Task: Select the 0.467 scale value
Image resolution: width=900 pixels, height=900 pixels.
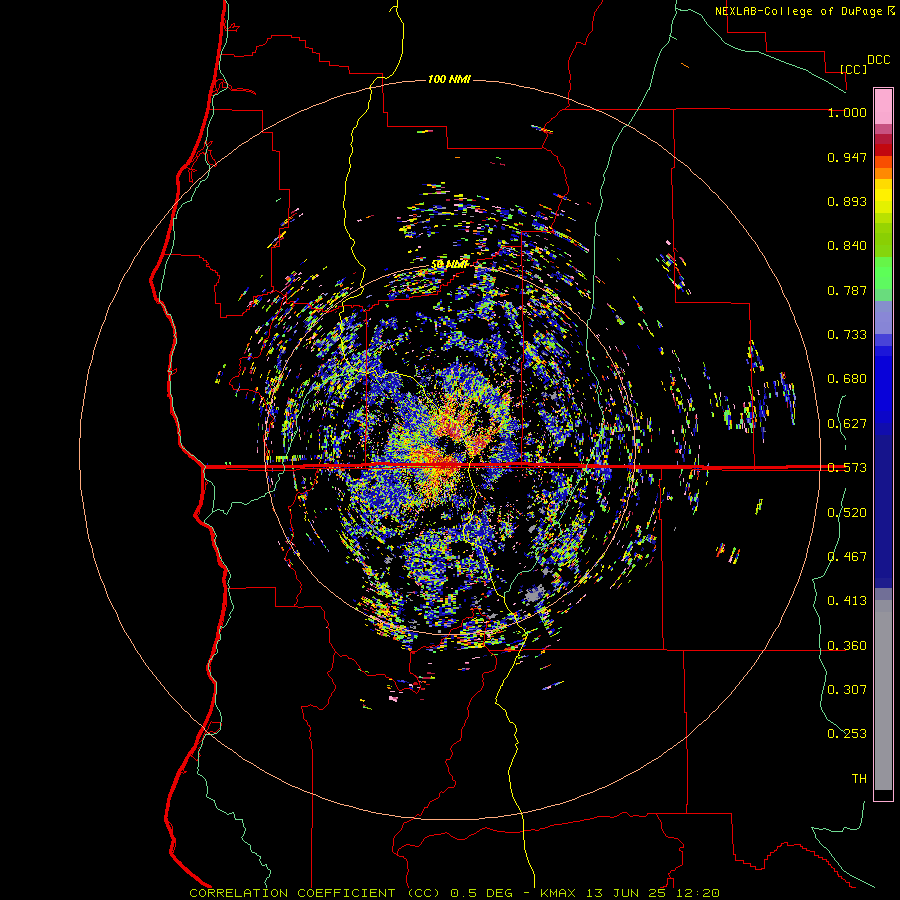Action: click(847, 557)
